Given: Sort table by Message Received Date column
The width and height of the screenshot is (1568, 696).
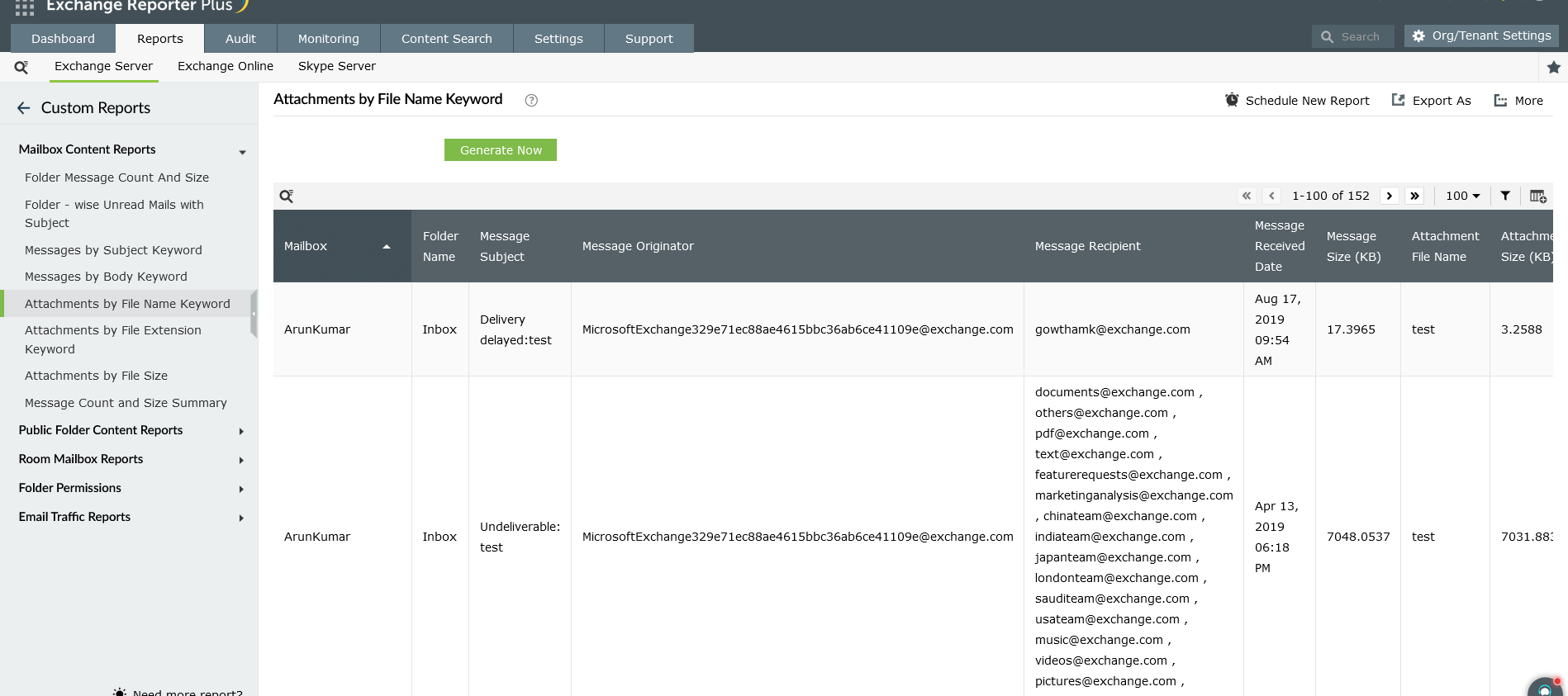Looking at the screenshot, I should [x=1280, y=246].
